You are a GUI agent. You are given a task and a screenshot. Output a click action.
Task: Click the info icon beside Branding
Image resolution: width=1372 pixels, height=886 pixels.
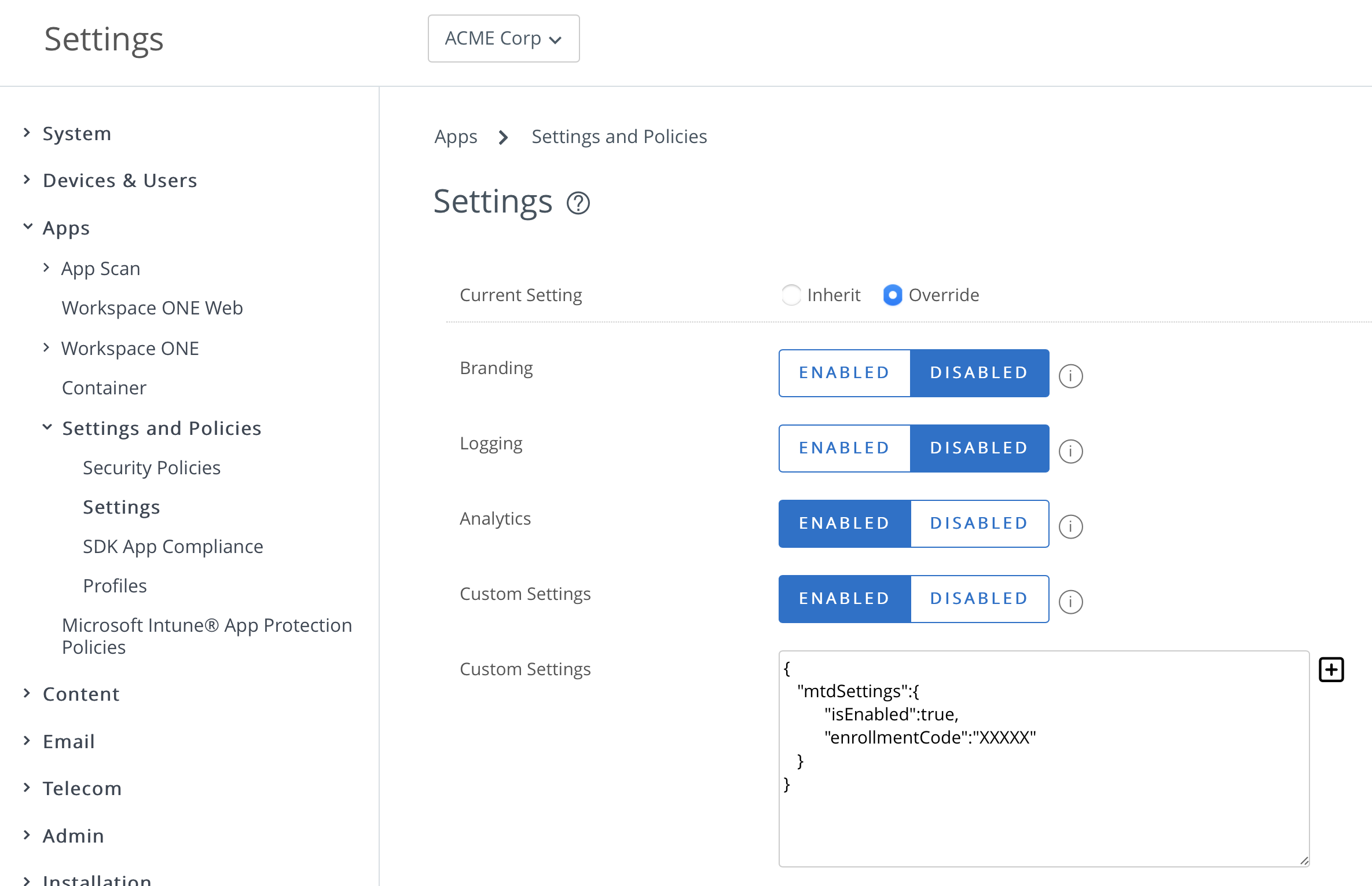click(x=1070, y=376)
